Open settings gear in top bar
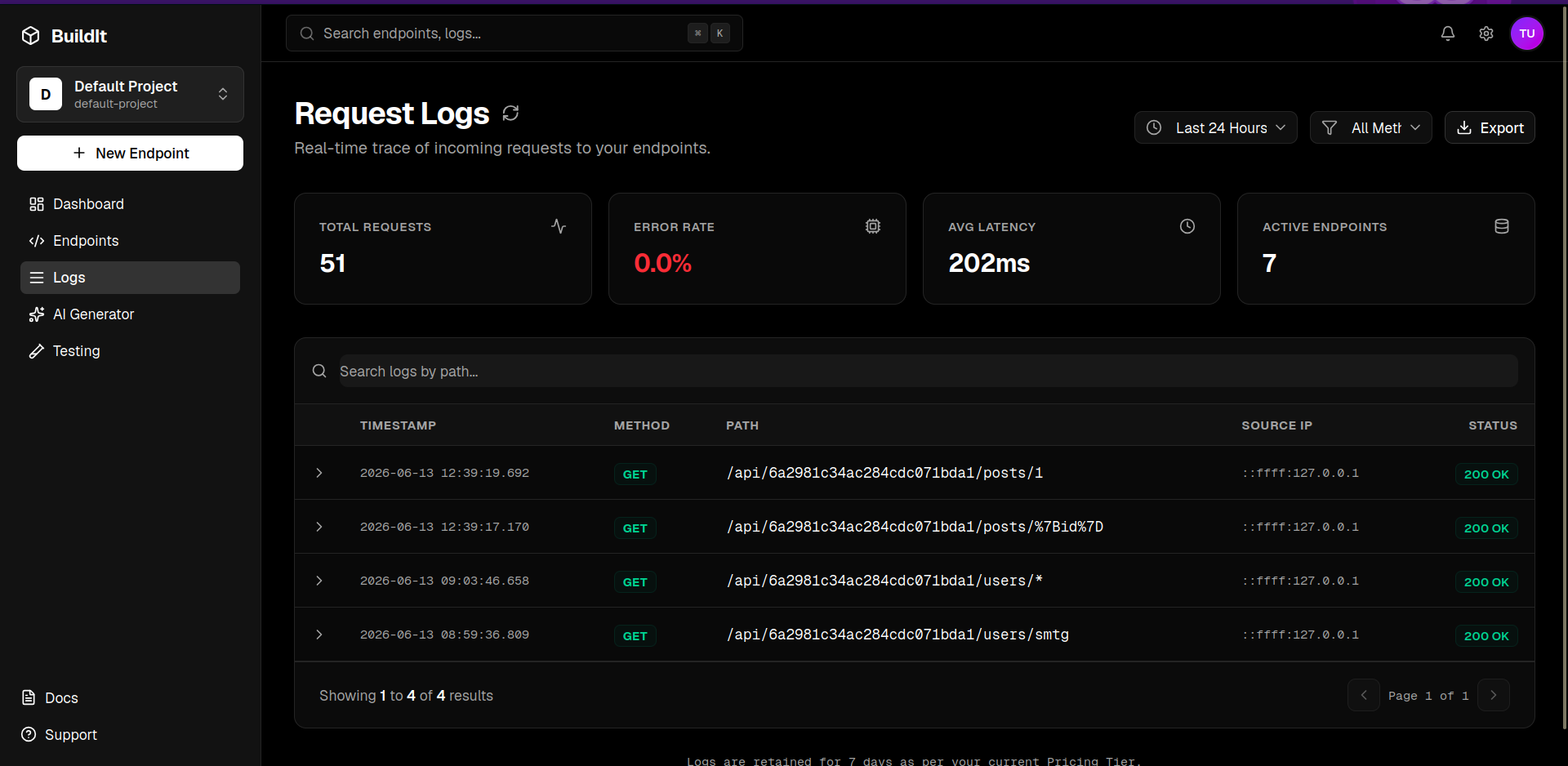1568x766 pixels. [x=1486, y=33]
